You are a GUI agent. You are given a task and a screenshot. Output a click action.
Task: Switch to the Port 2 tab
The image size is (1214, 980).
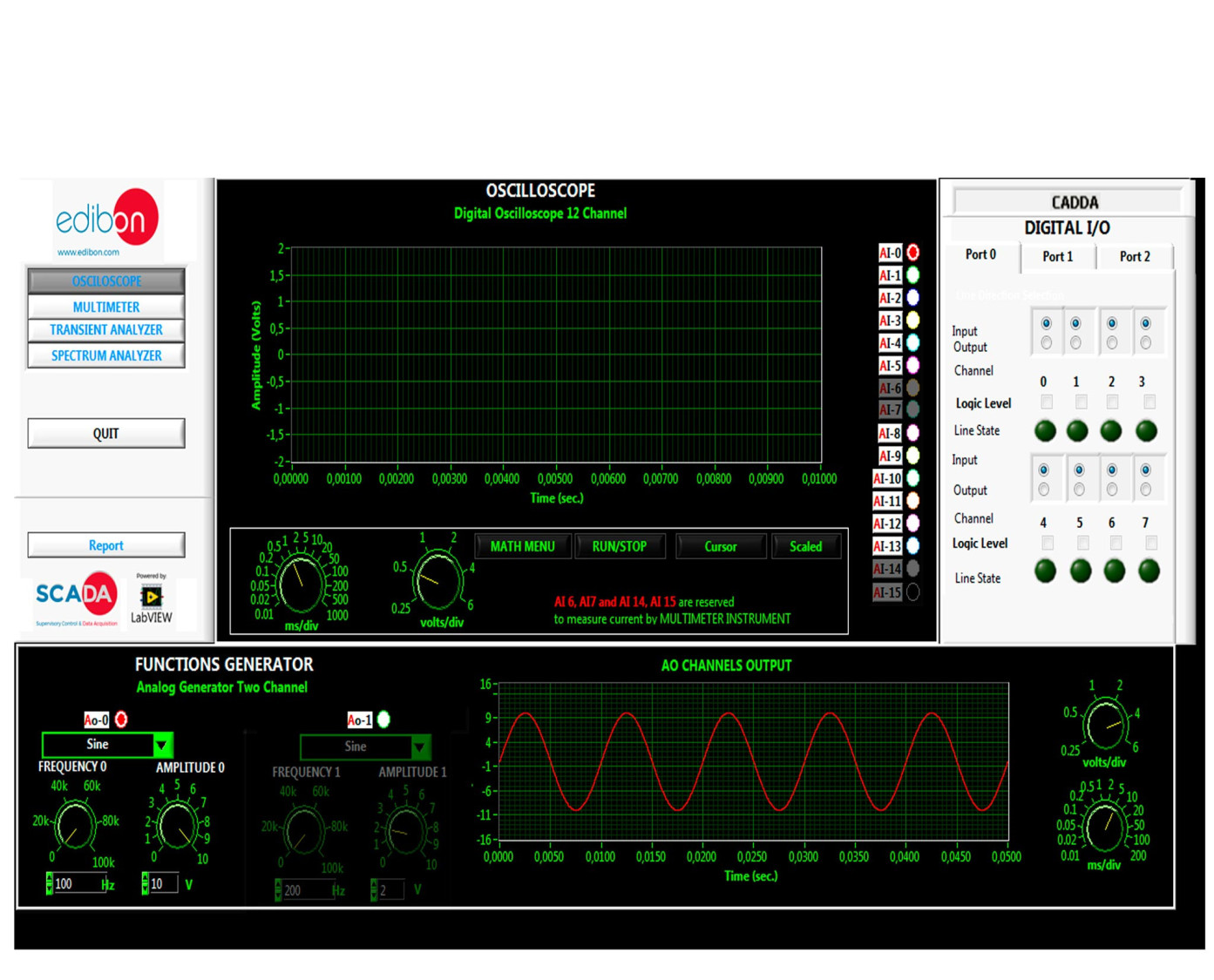click(1135, 256)
